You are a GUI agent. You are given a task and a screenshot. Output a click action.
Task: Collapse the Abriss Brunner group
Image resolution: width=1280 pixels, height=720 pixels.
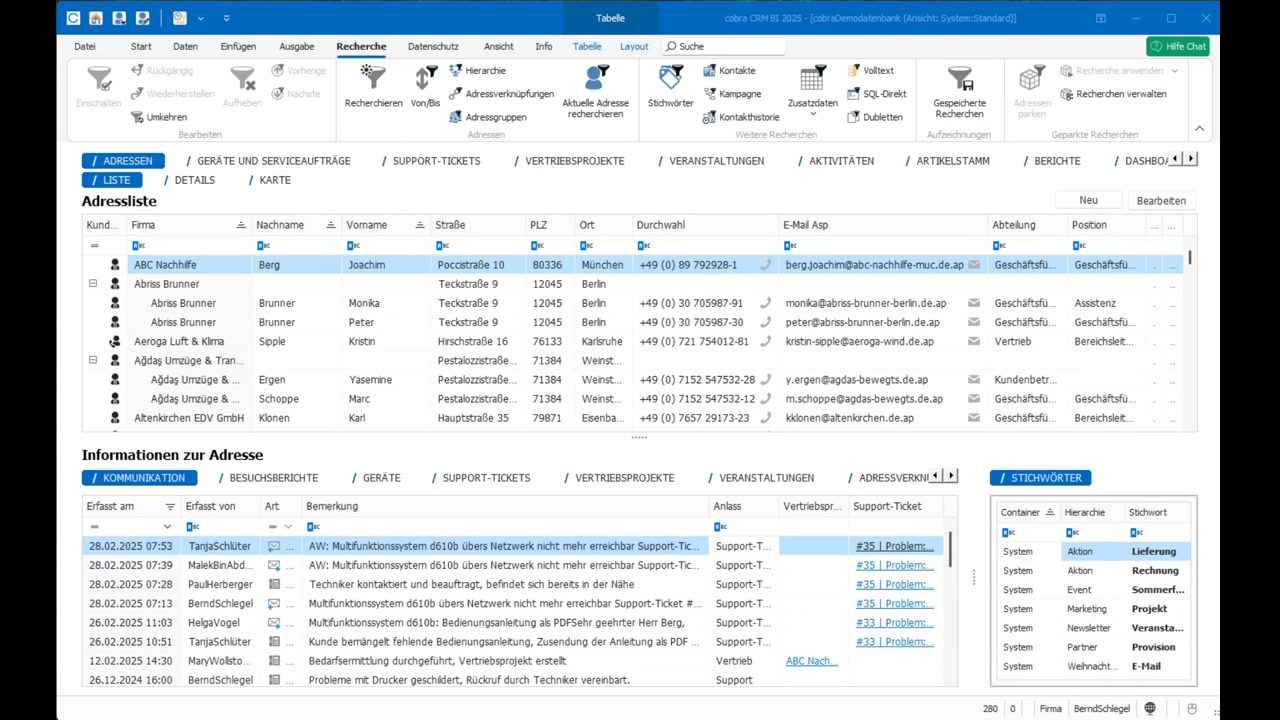[93, 284]
